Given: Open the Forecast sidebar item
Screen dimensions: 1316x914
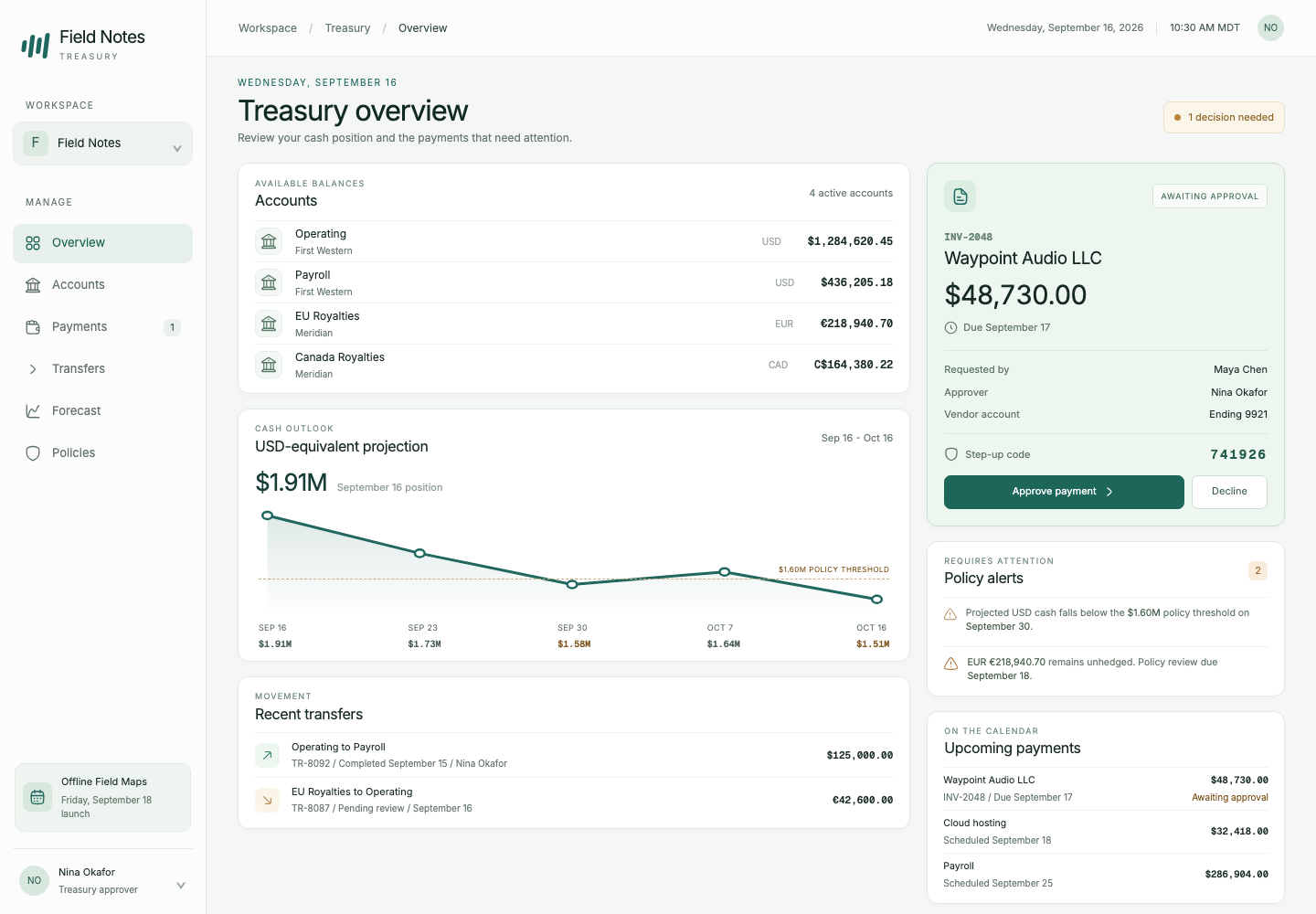Looking at the screenshot, I should tap(102, 411).
